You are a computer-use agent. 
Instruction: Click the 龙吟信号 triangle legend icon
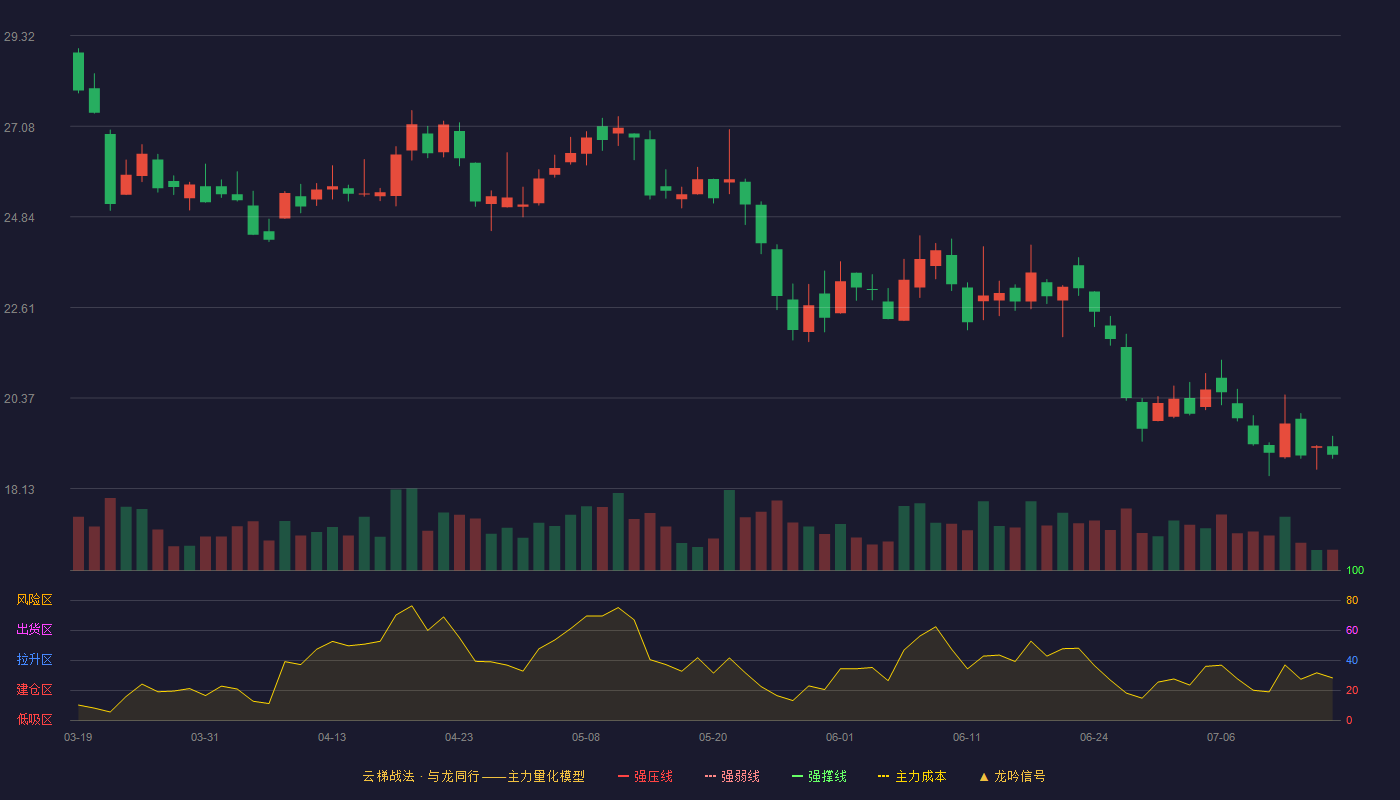pyautogui.click(x=983, y=776)
